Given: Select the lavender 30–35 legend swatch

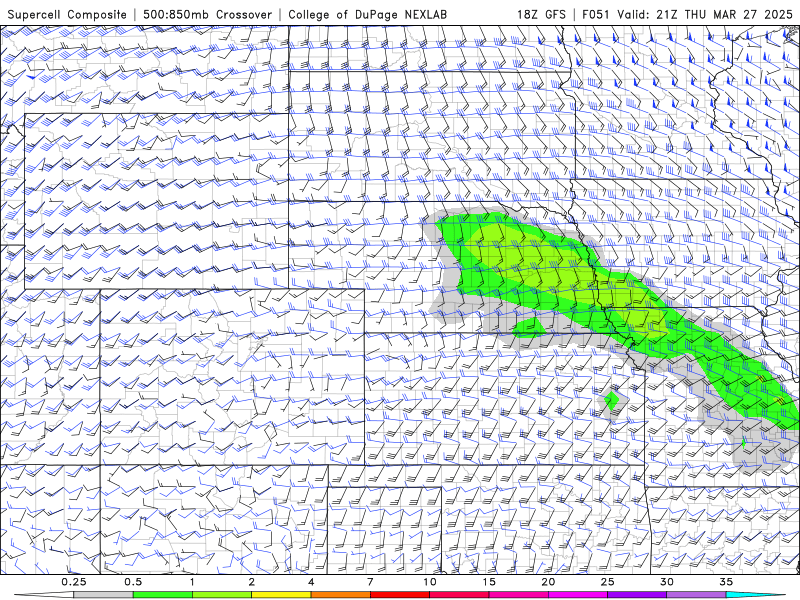Looking at the screenshot, I should pyautogui.click(x=696, y=595).
